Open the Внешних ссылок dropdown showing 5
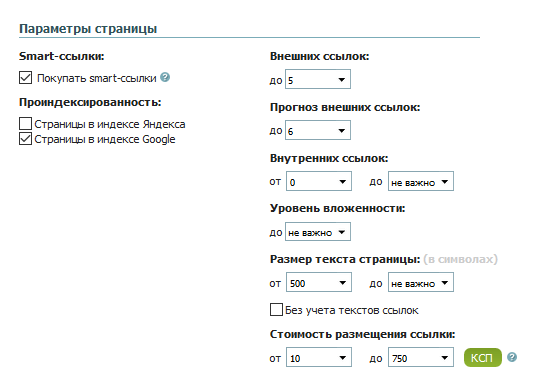This screenshot has height=374, width=550. click(x=318, y=79)
